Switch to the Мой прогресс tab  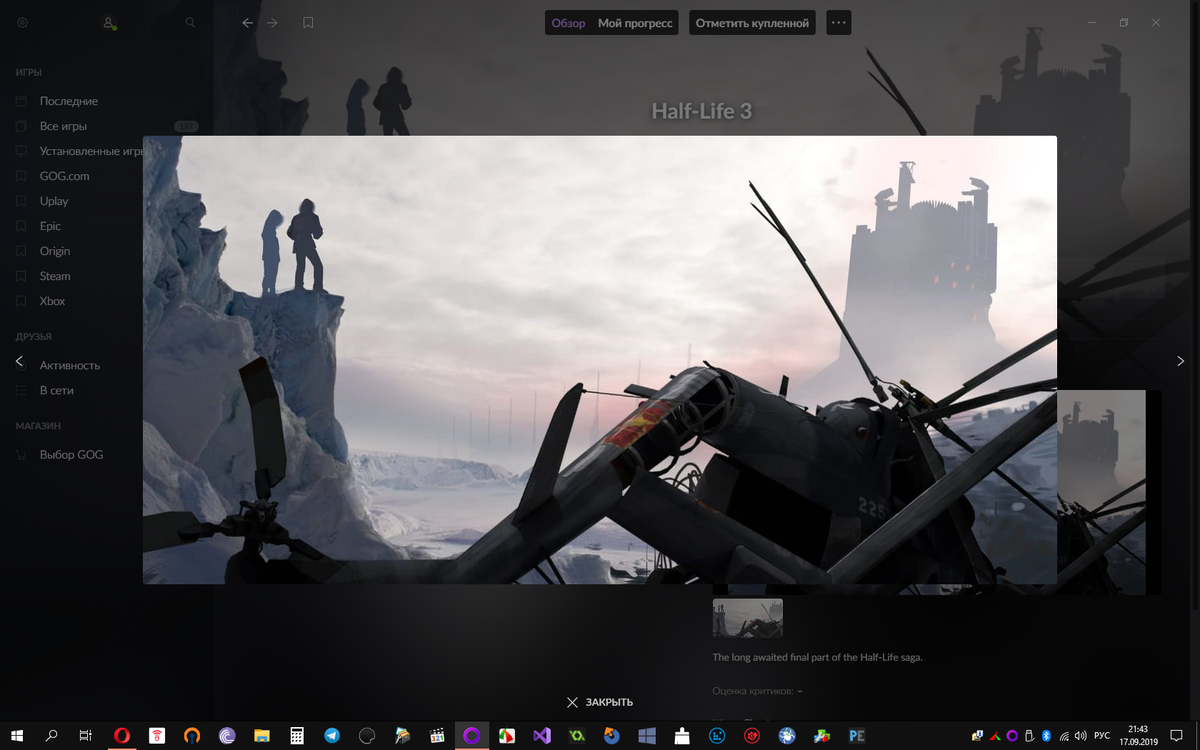point(635,22)
